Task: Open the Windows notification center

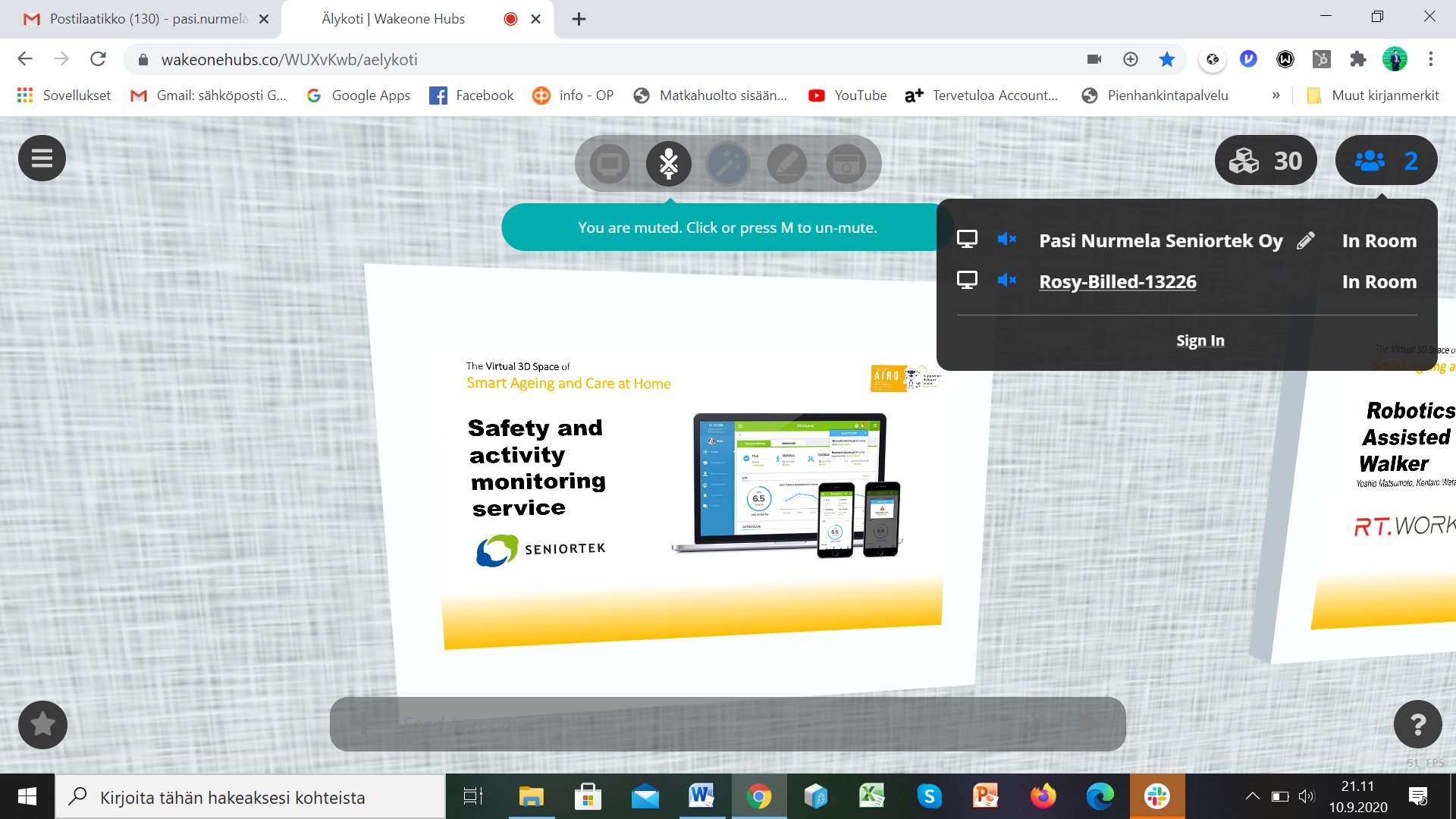Action: pyautogui.click(x=1418, y=796)
